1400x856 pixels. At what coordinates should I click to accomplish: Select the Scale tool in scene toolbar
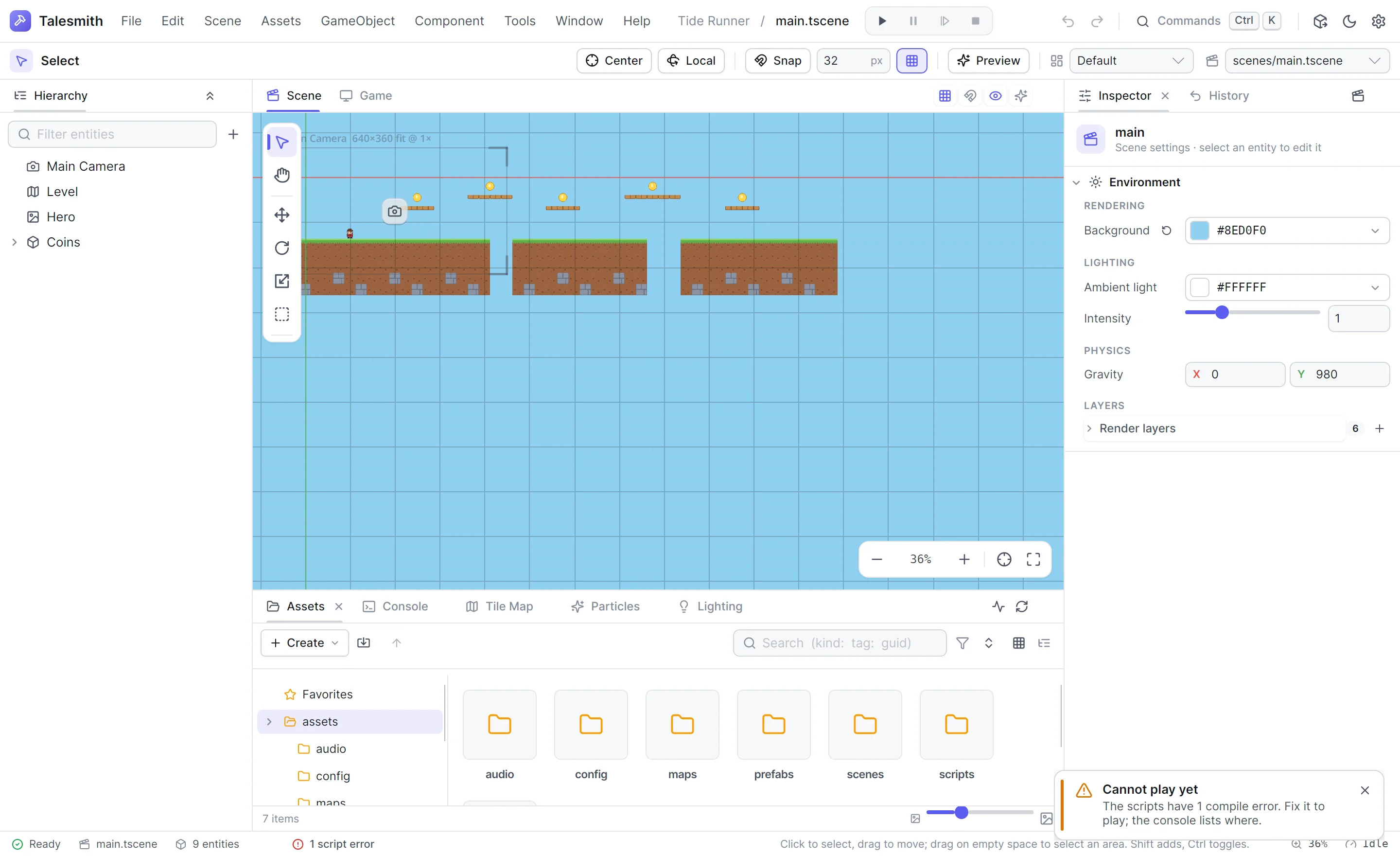282,281
